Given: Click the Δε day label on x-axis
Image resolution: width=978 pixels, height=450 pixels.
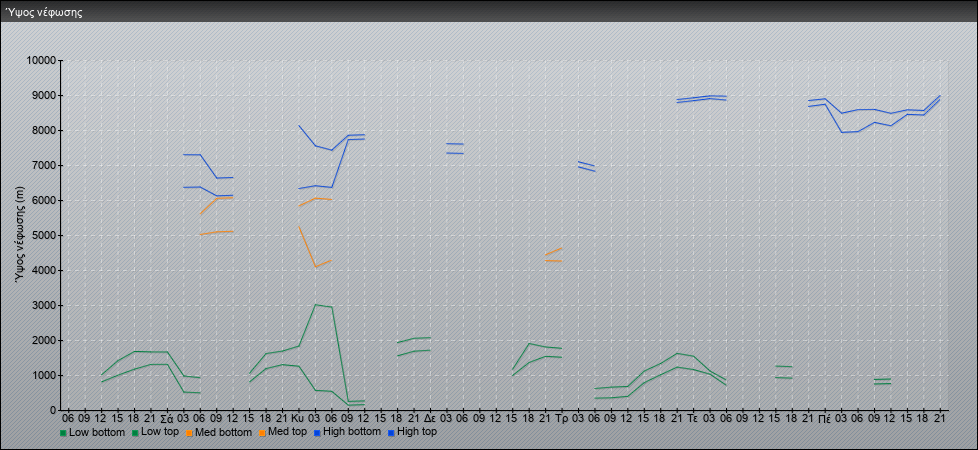Looking at the screenshot, I should [x=430, y=418].
